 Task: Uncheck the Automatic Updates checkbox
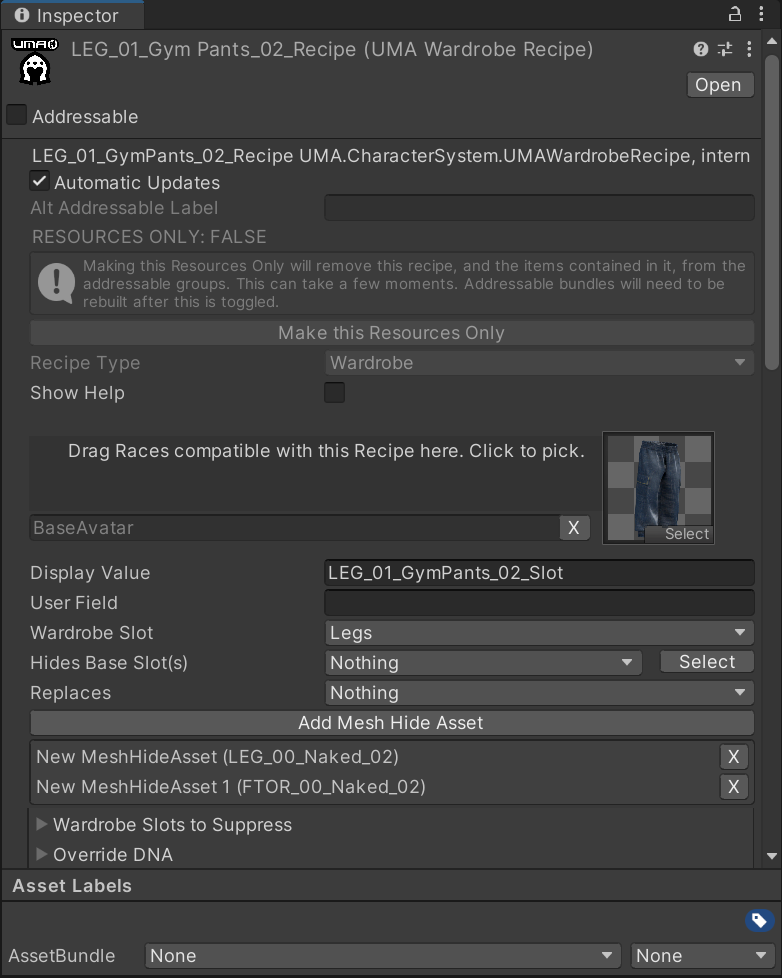(39, 182)
